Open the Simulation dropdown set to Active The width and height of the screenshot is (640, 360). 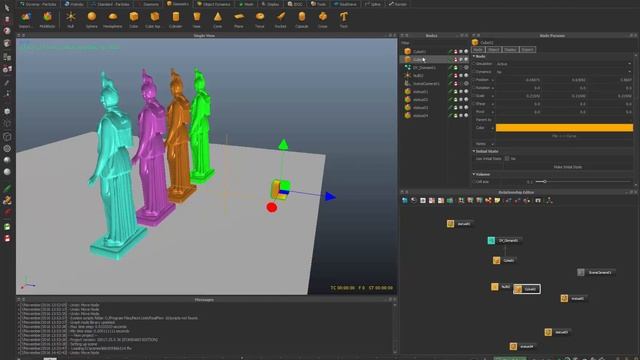point(564,64)
